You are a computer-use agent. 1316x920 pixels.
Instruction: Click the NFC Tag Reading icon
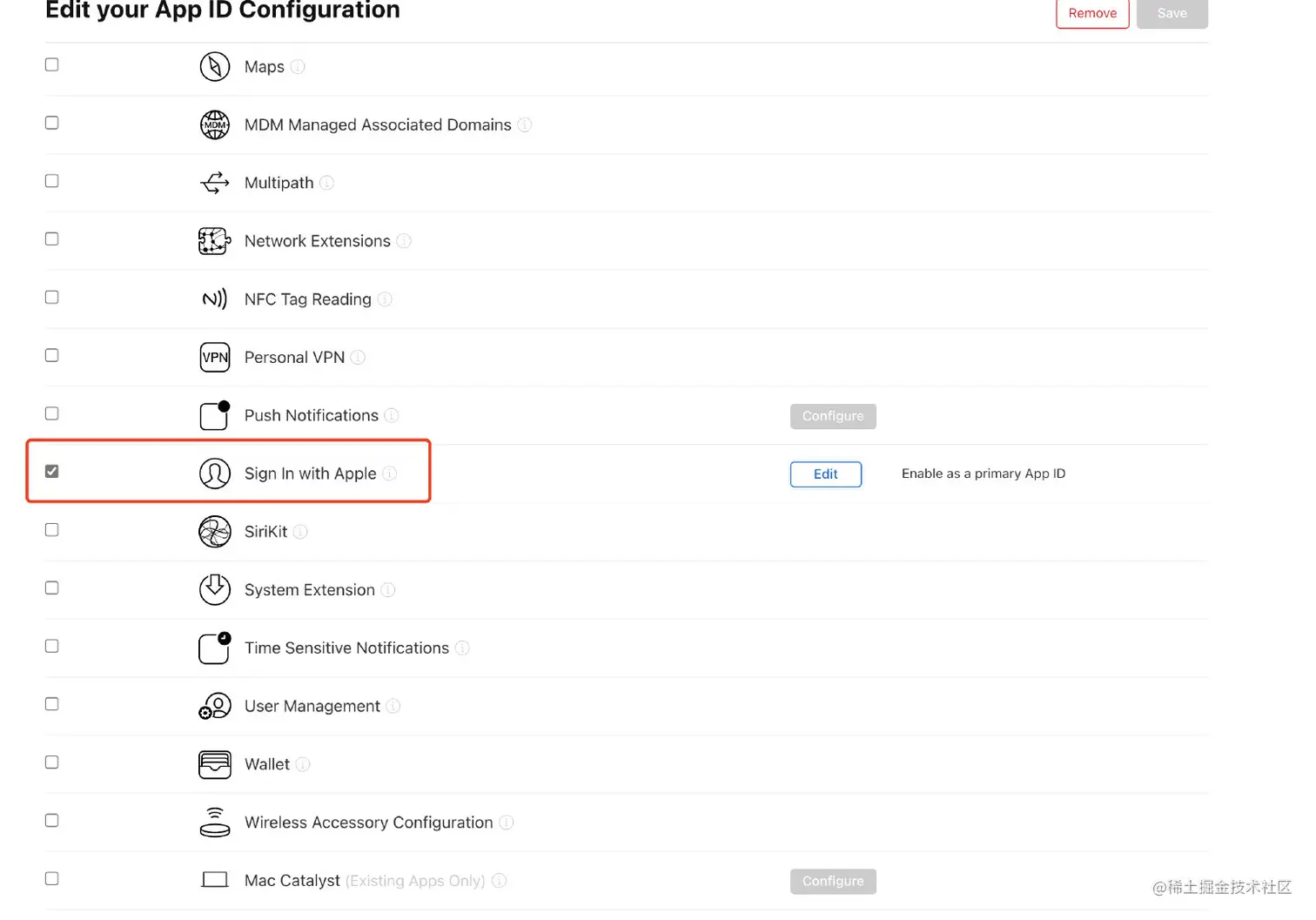coord(214,299)
